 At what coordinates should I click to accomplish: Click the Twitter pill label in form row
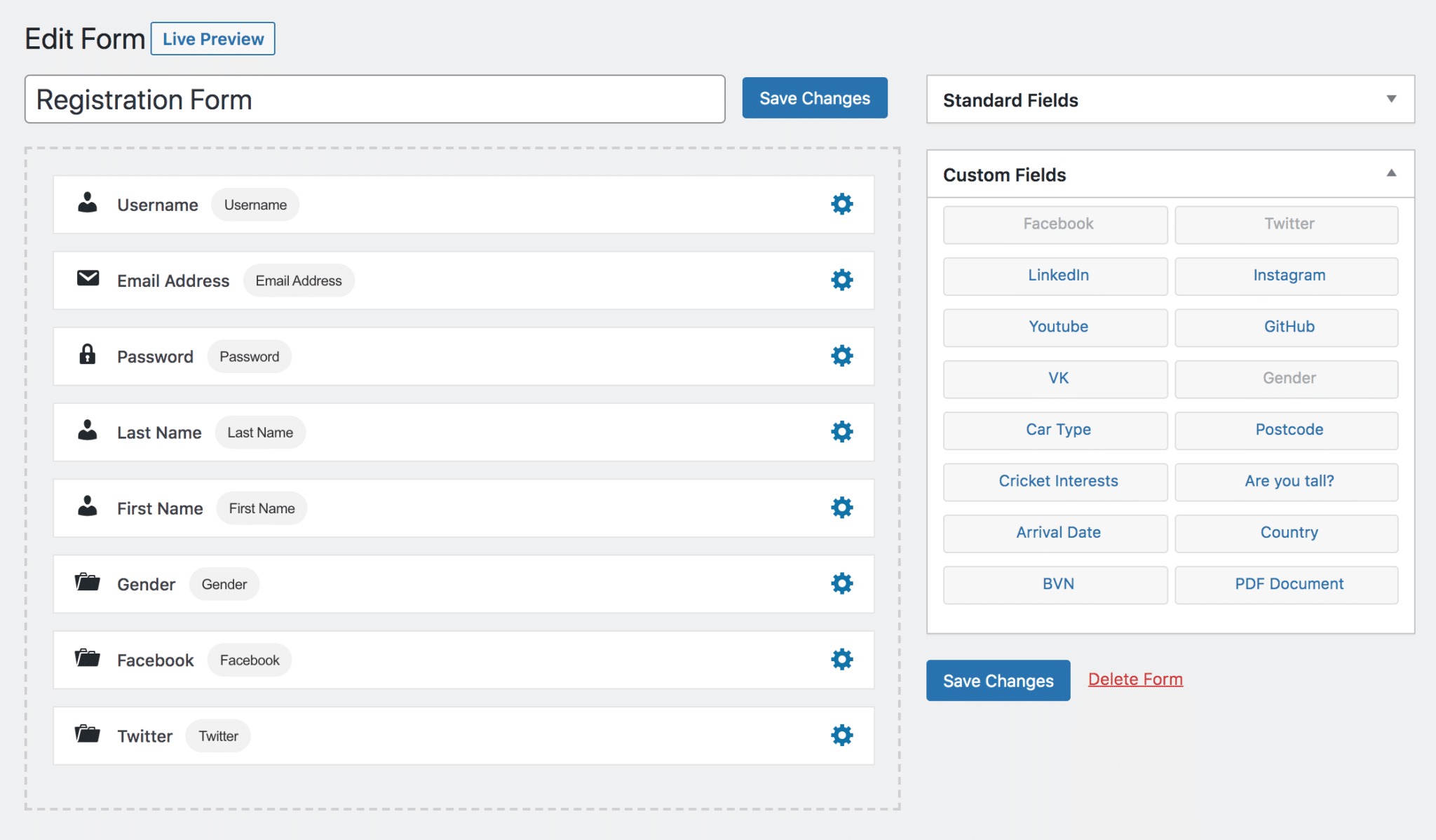[x=218, y=736]
